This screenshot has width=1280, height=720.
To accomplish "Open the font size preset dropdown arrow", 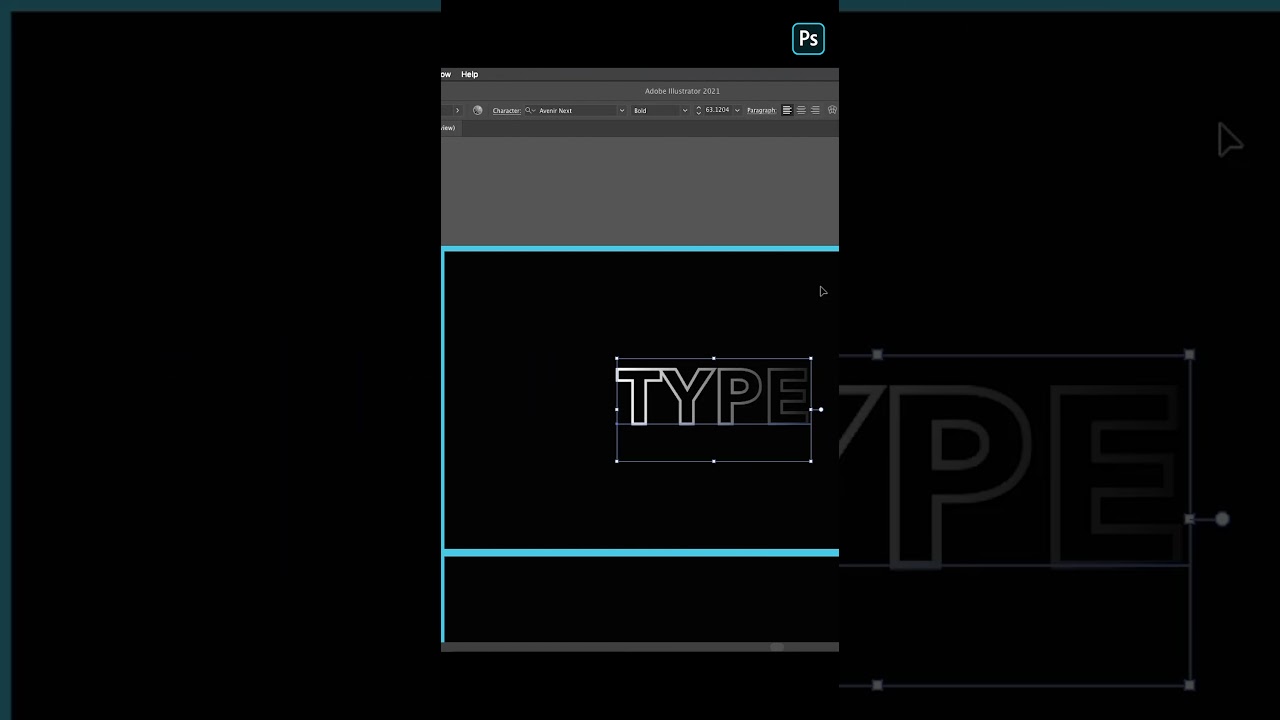I will (x=737, y=110).
